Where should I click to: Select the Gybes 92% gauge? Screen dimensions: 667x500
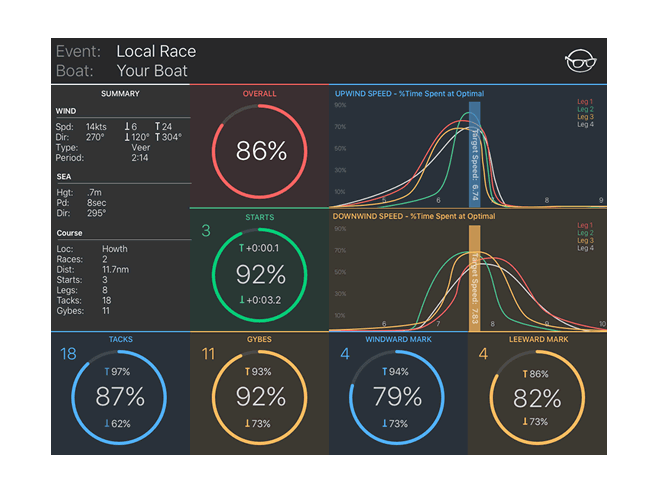click(x=260, y=396)
